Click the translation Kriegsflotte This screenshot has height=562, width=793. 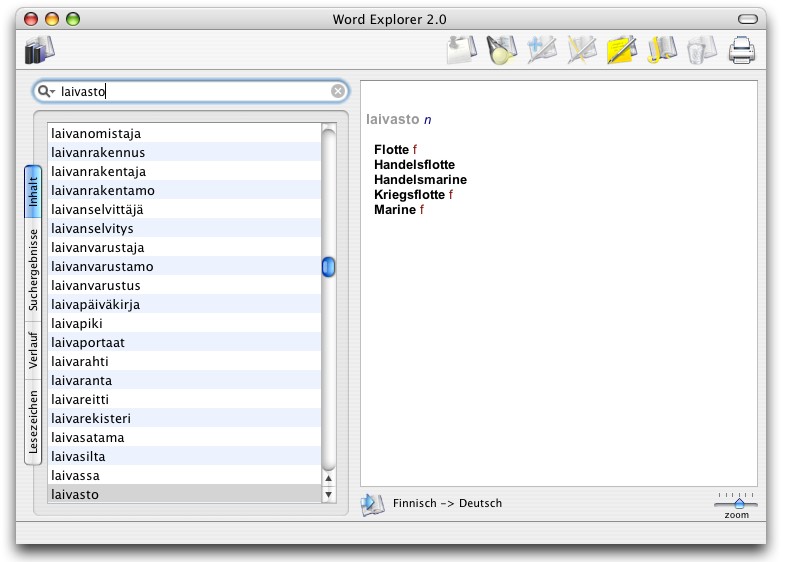[x=409, y=195]
